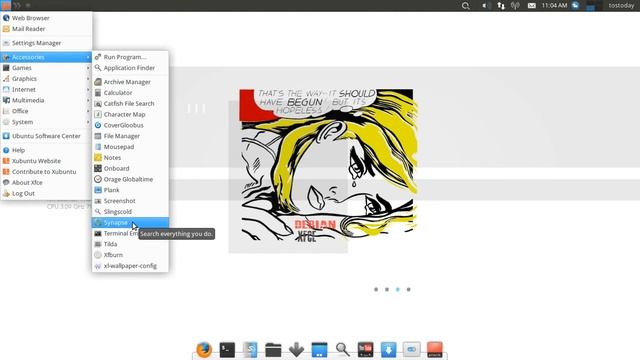
Task: Click the light gray switch icon in dock
Action: (x=411, y=350)
